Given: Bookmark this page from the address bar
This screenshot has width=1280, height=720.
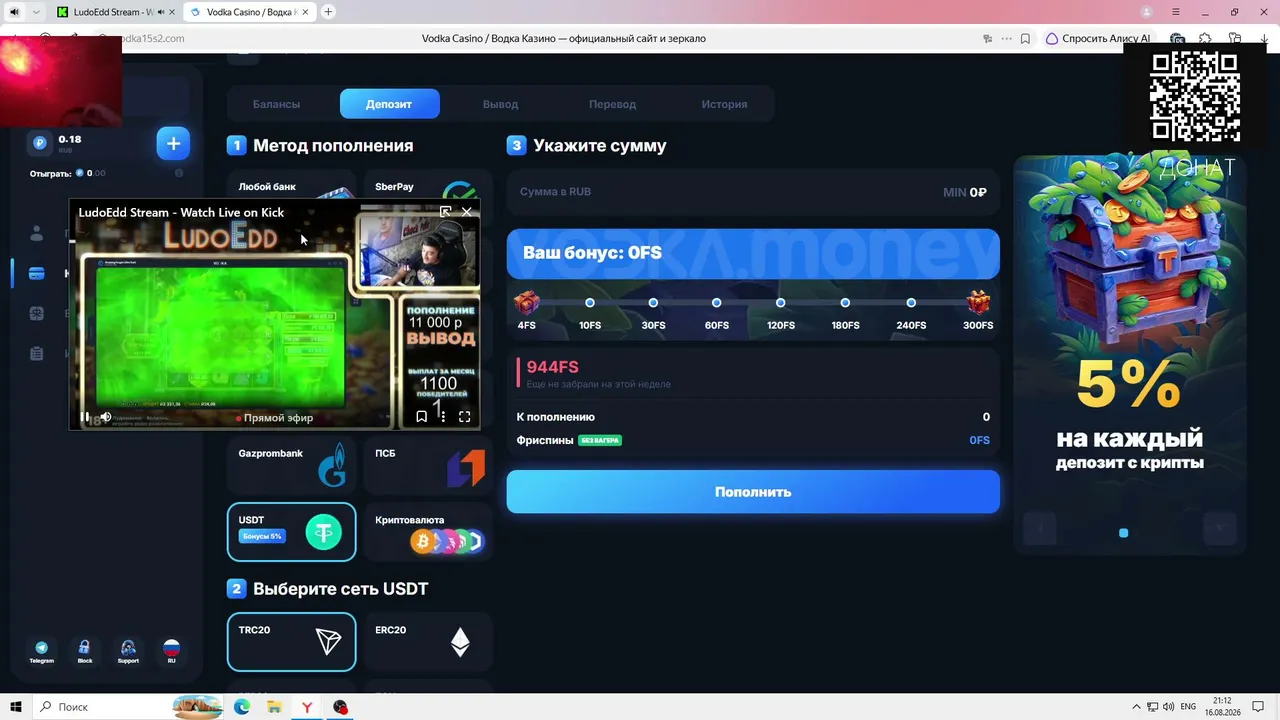Looking at the screenshot, I should coord(1025,39).
